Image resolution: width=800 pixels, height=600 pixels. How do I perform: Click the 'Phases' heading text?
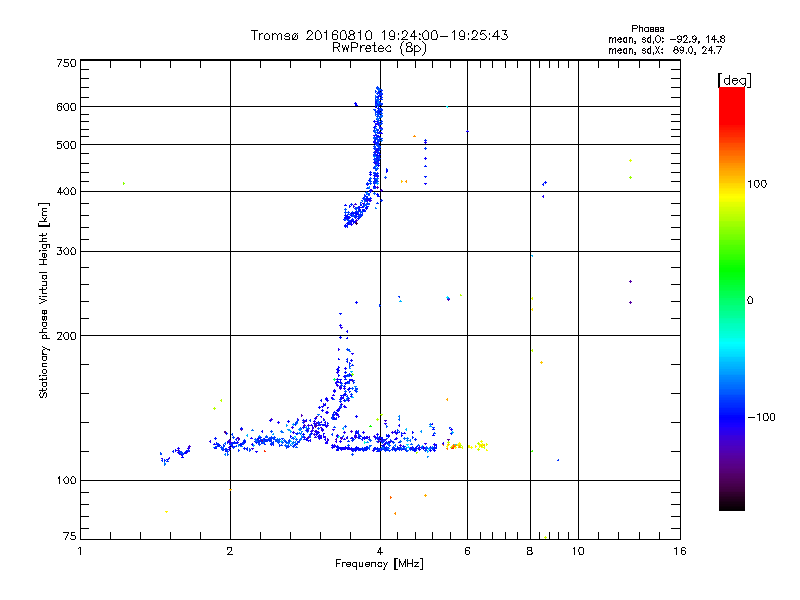(x=647, y=29)
